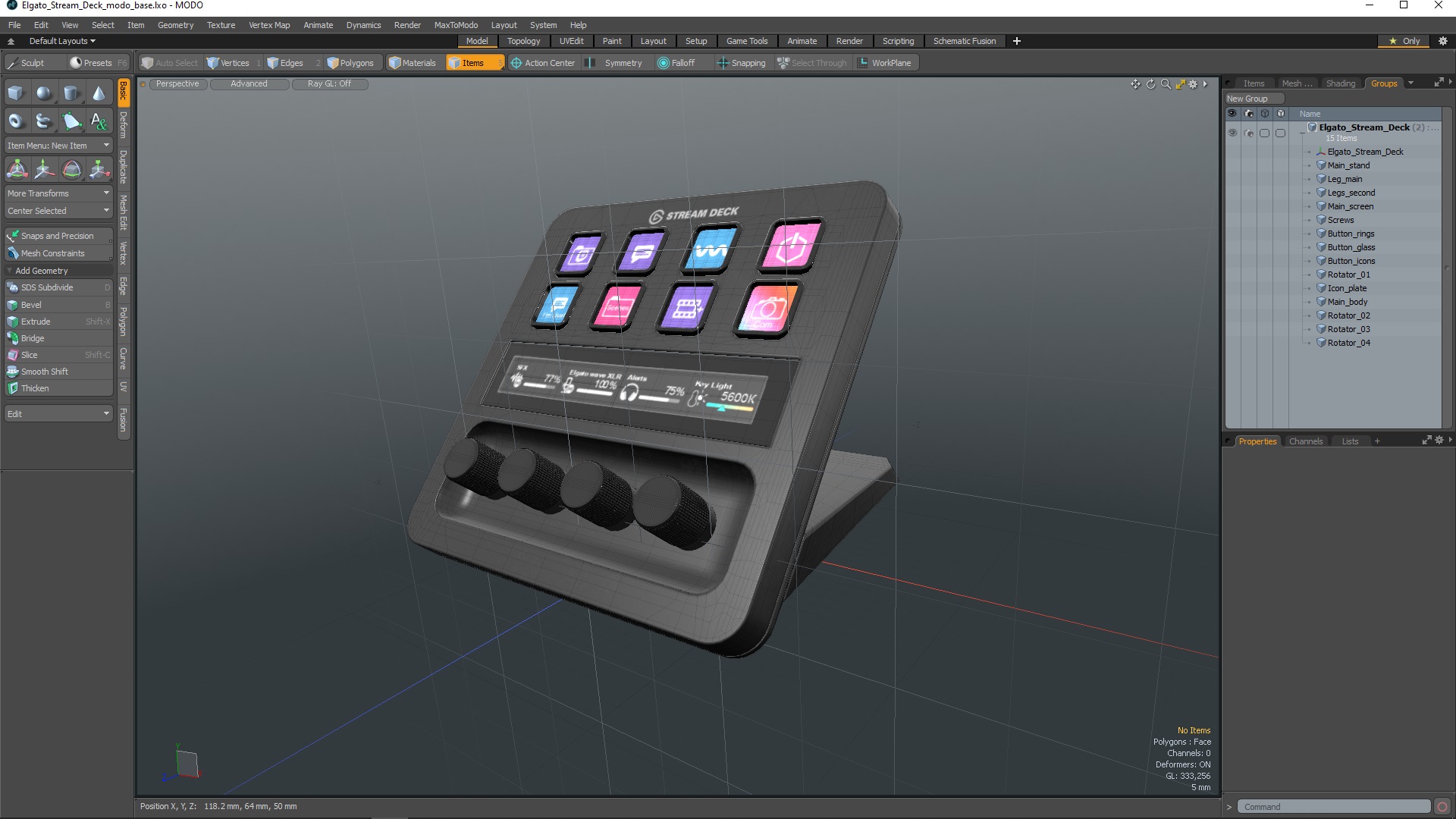The width and height of the screenshot is (1456, 819).
Task: Click the viewport pan icon
Action: point(1135,84)
